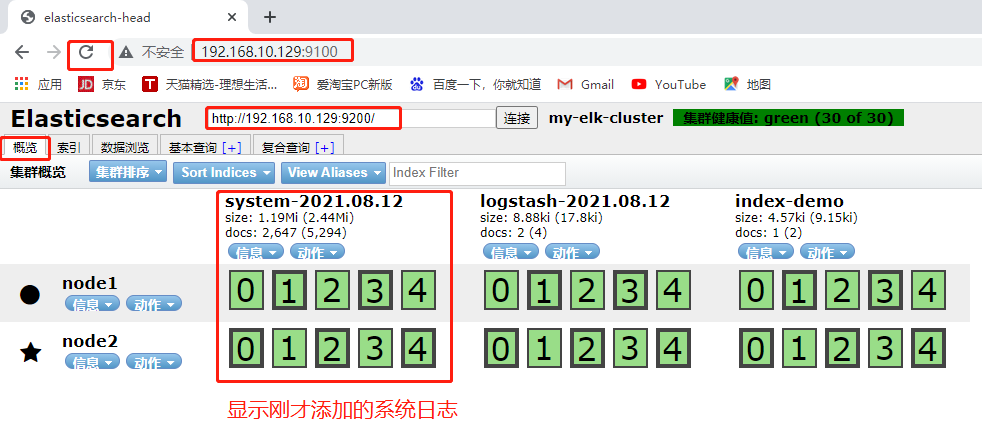Open the 地图 maps bookmark

pos(747,84)
